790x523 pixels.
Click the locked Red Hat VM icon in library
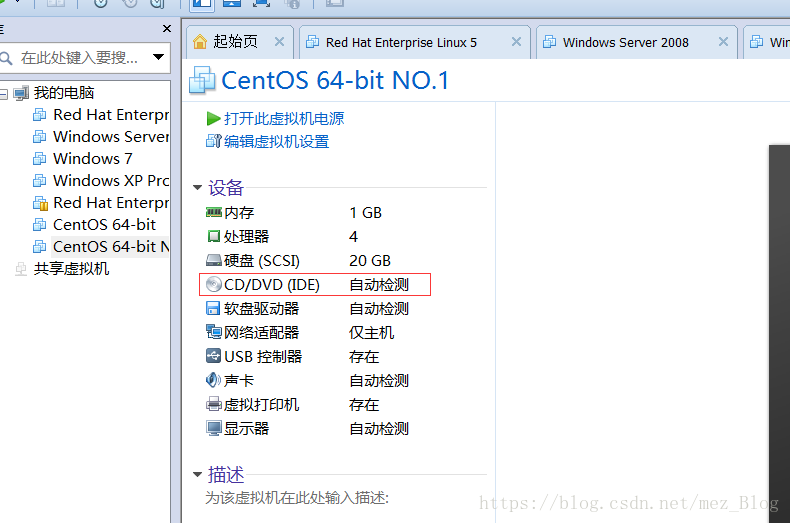(x=40, y=203)
